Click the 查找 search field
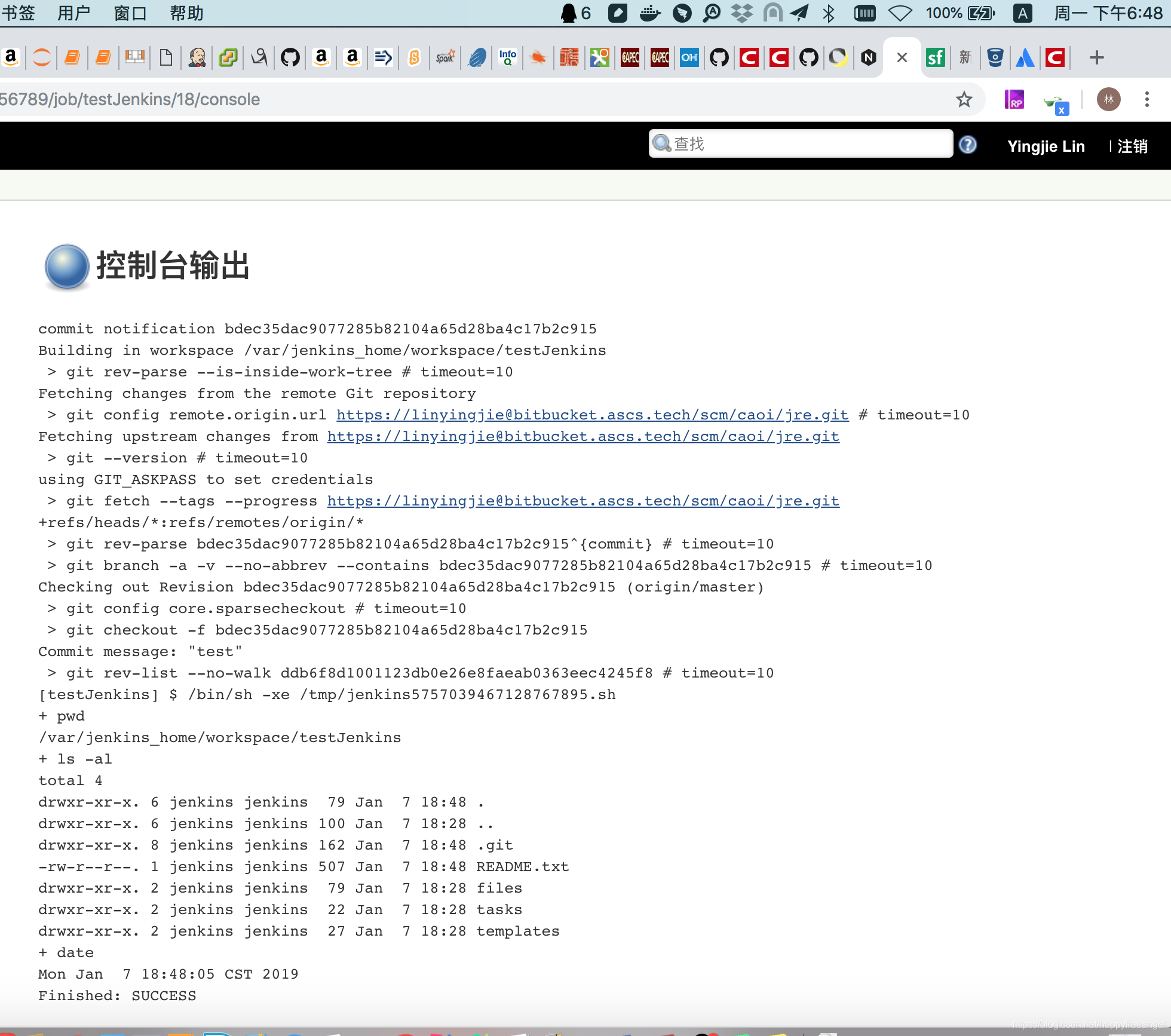The width and height of the screenshot is (1171, 1036). (807, 144)
